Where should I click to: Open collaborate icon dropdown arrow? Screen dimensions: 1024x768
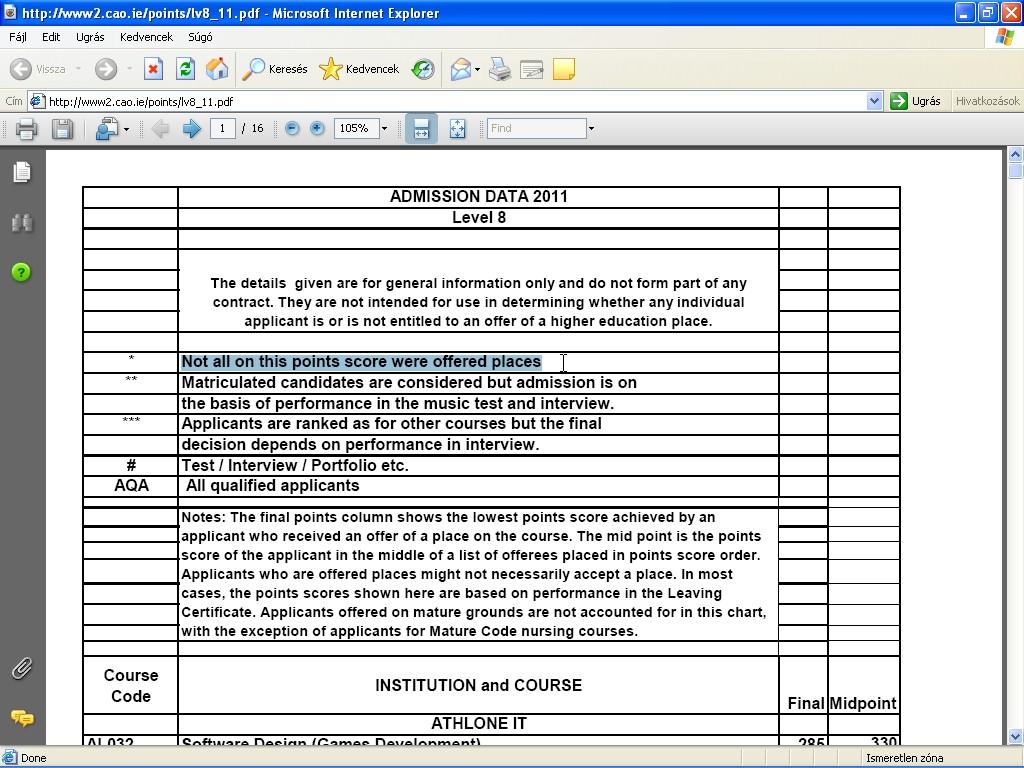126,129
